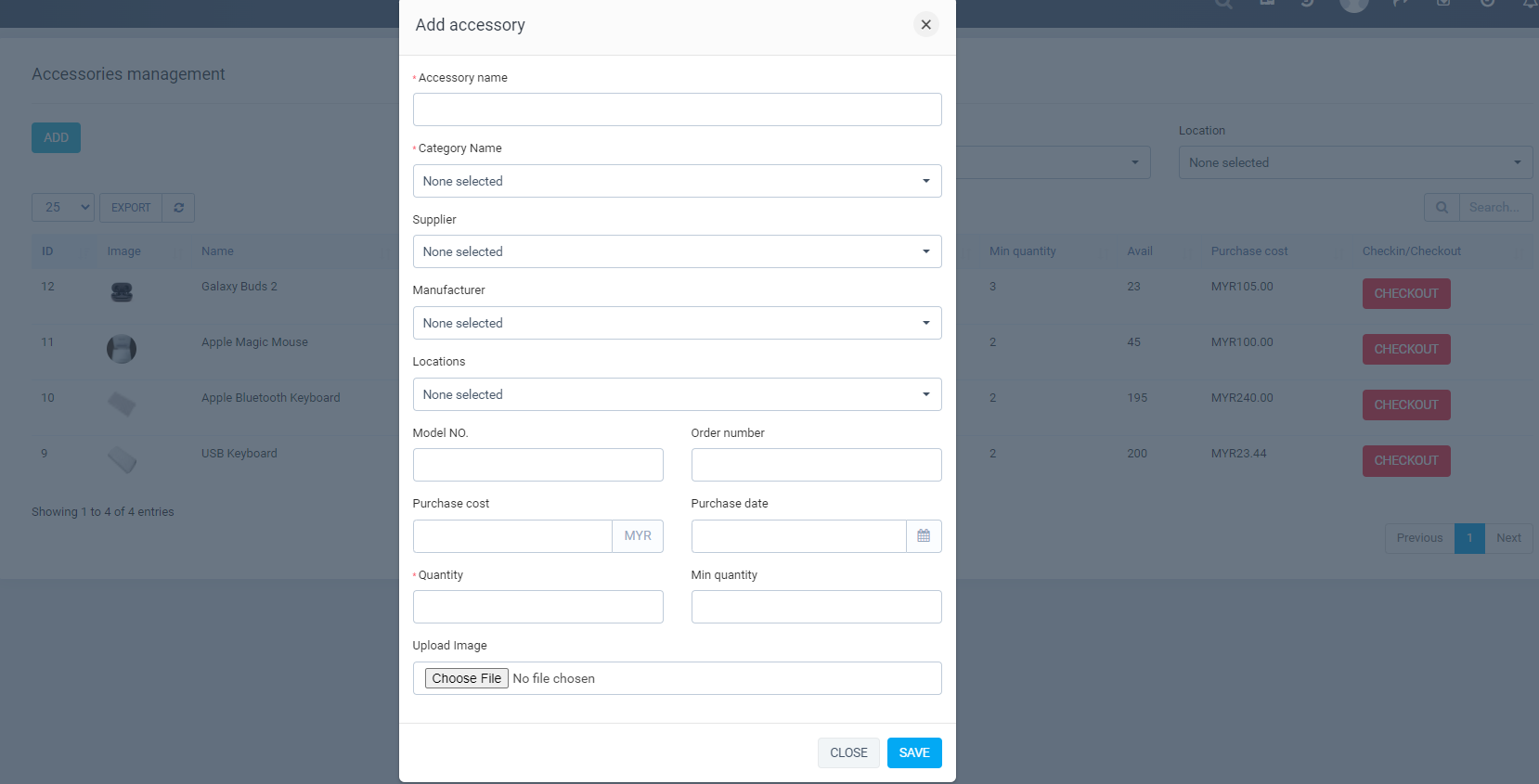Click into the Order number field

coord(816,465)
